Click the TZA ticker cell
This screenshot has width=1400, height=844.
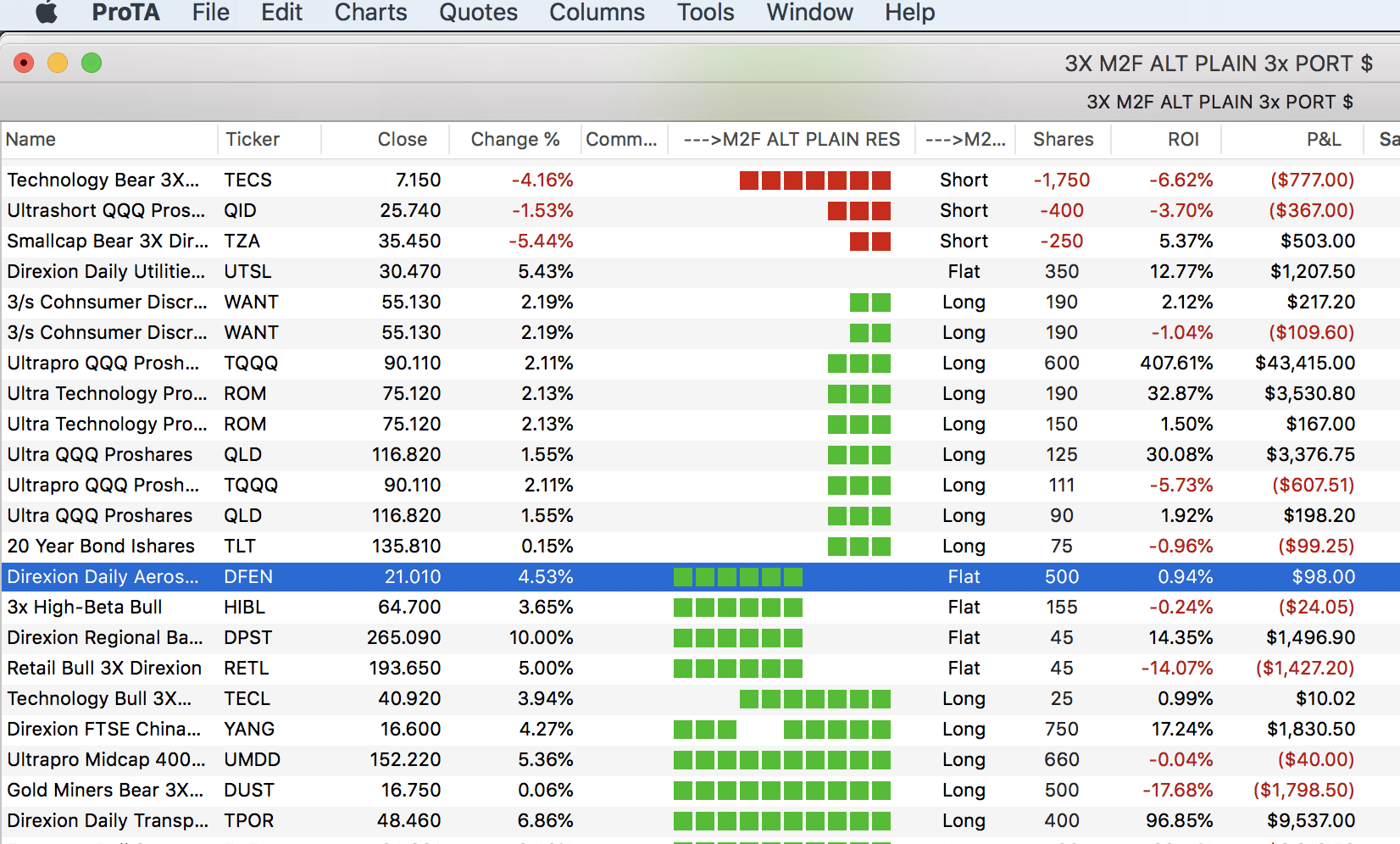click(x=242, y=242)
